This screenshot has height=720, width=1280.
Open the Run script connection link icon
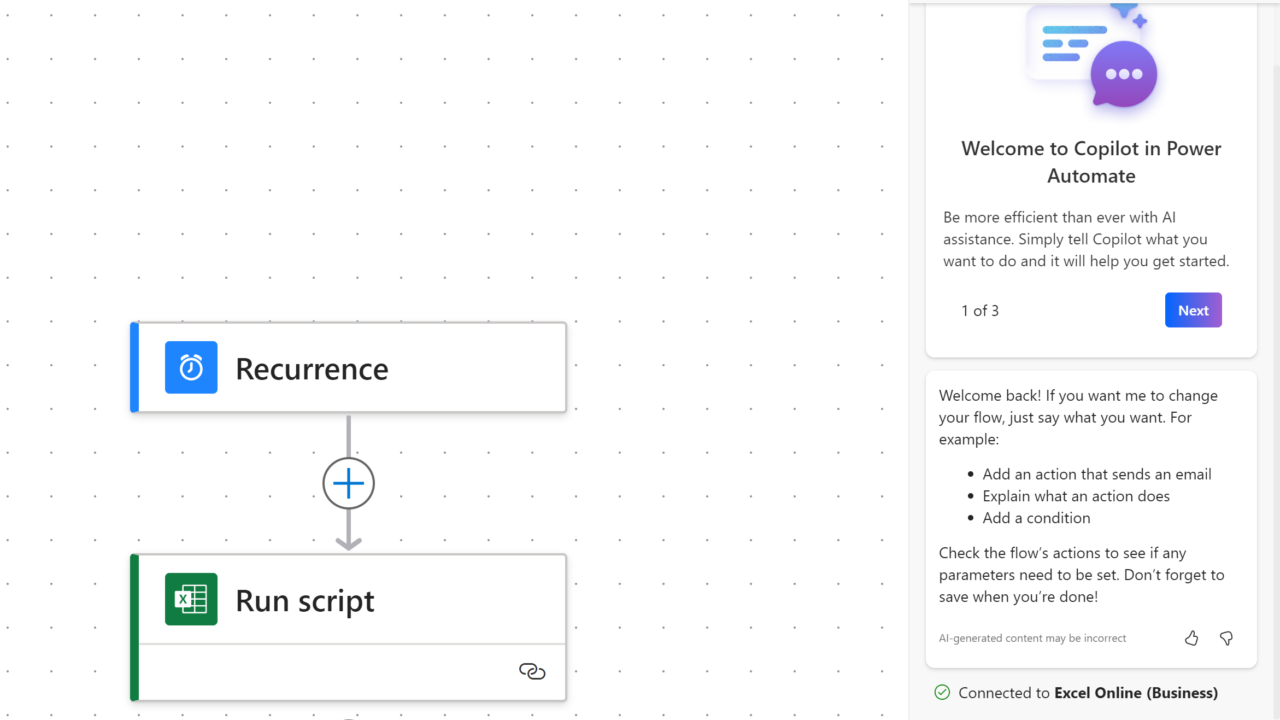pos(532,671)
